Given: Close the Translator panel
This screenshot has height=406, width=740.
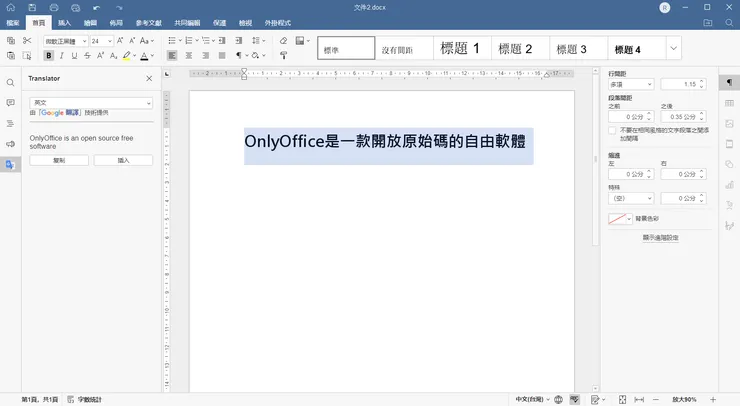Looking at the screenshot, I should click(x=149, y=78).
